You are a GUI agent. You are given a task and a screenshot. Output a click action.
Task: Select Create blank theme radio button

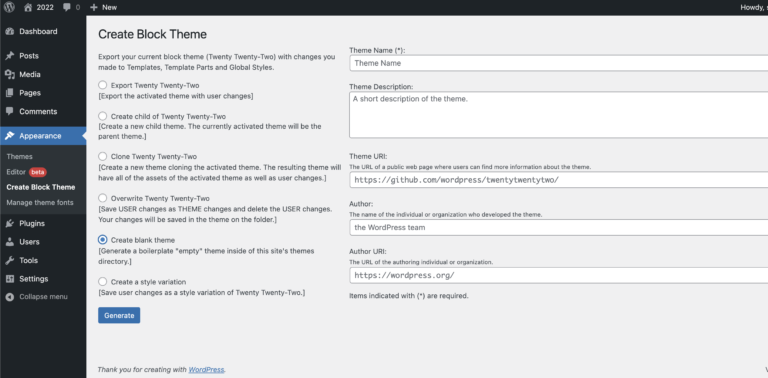[102, 240]
